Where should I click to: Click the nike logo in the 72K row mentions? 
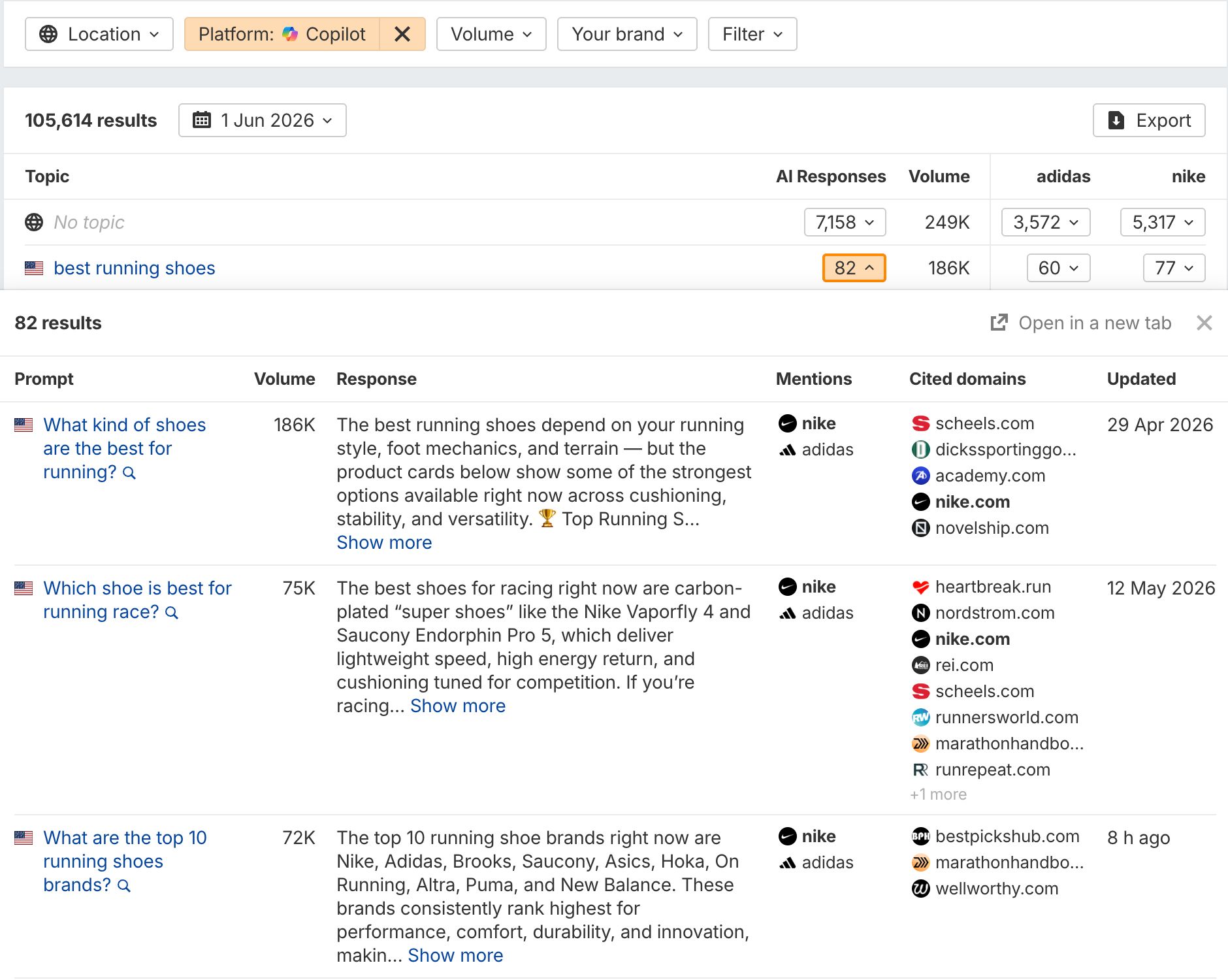788,836
